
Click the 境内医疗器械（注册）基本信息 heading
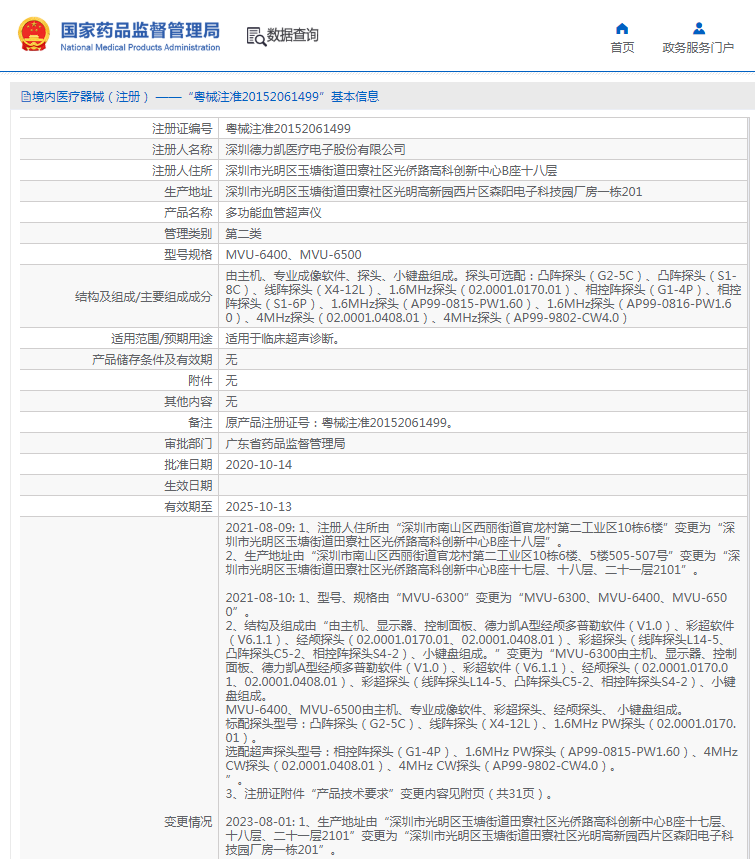tap(200, 97)
